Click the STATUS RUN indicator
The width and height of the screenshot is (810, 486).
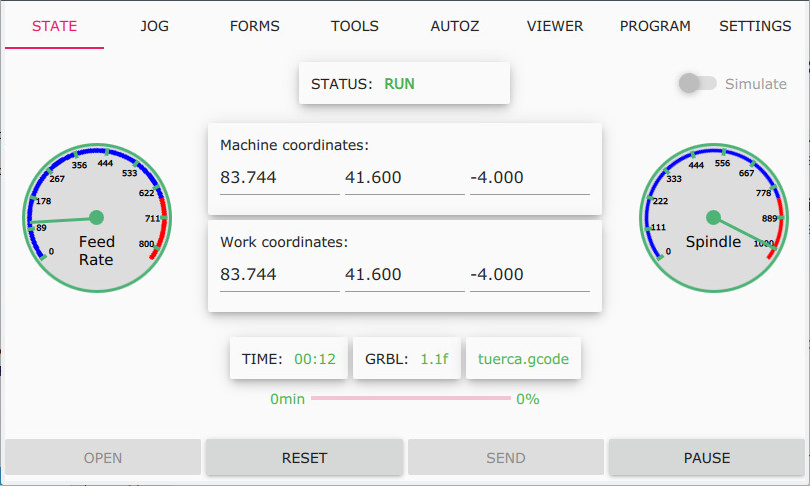coord(404,84)
